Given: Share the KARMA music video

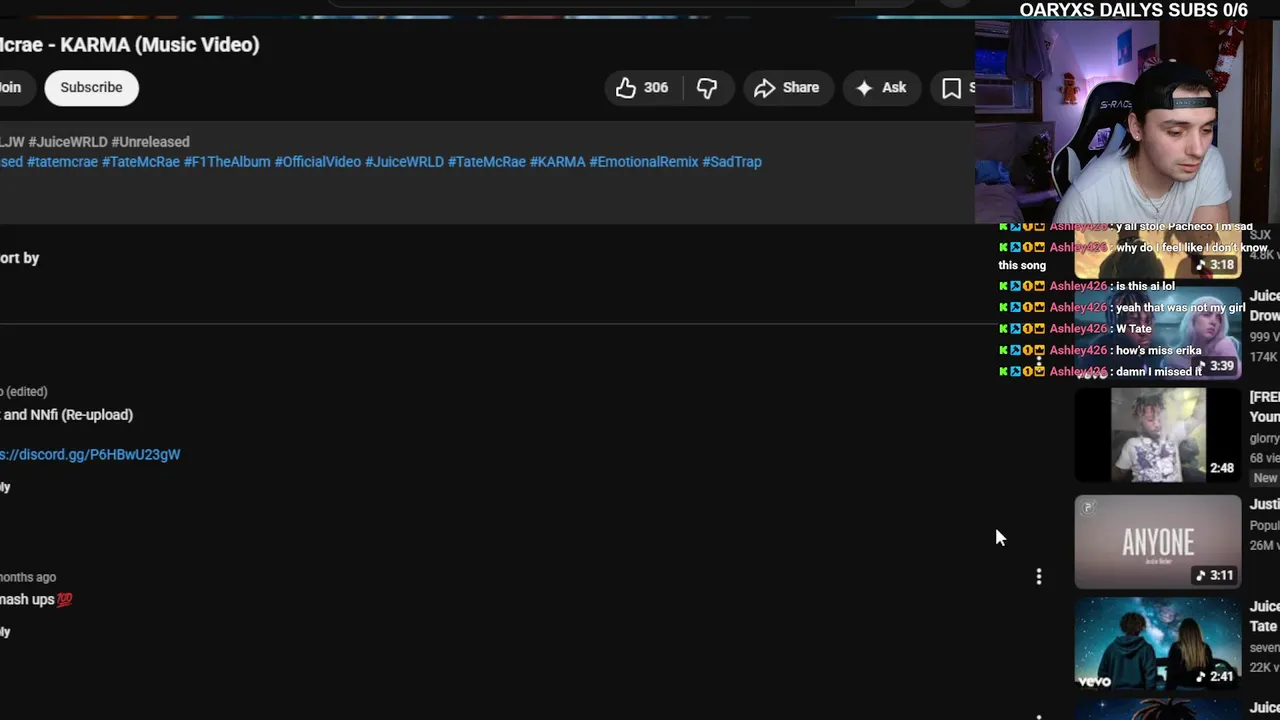Looking at the screenshot, I should pyautogui.click(x=787, y=88).
